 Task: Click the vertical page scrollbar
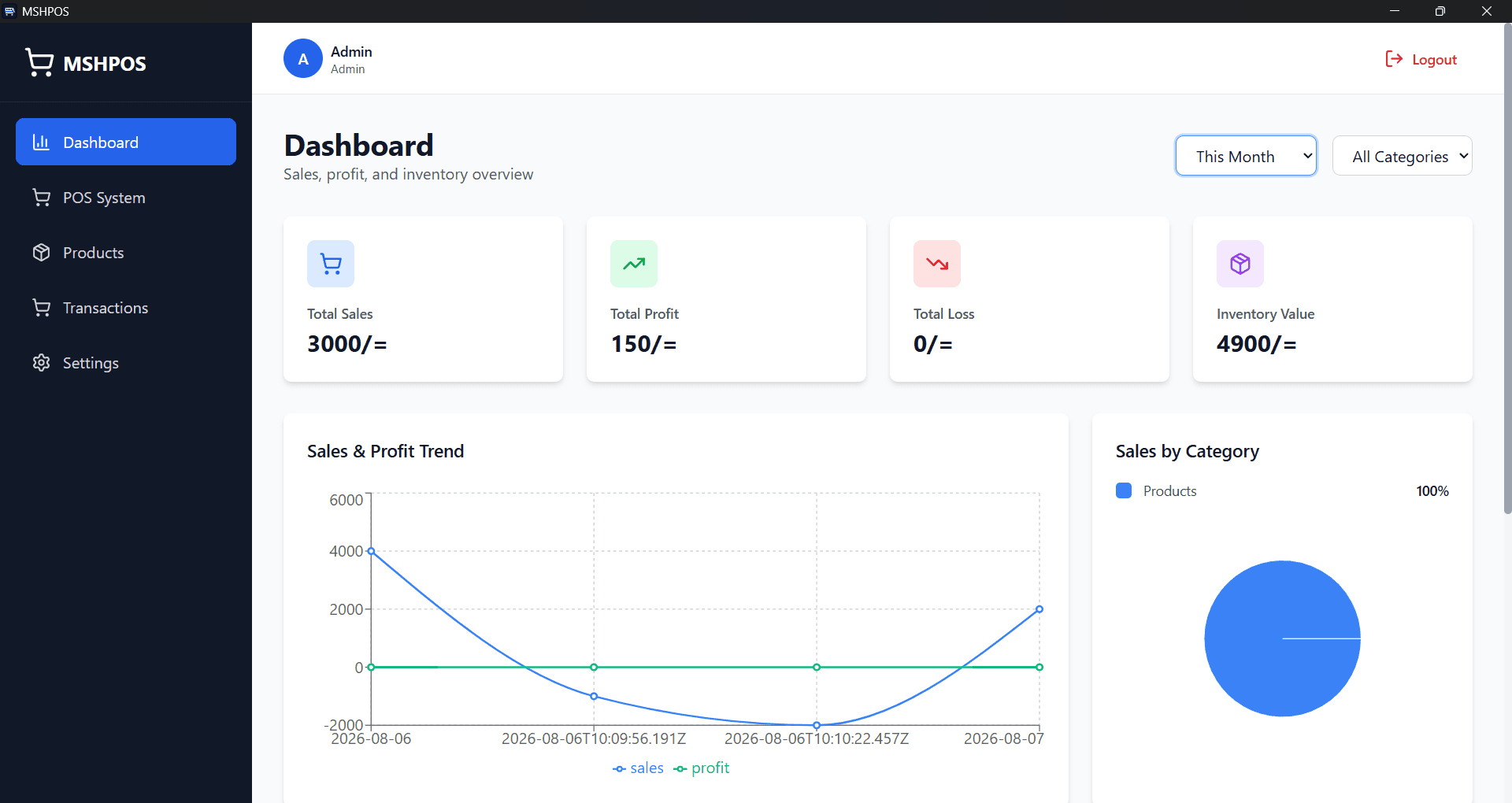(x=1507, y=269)
